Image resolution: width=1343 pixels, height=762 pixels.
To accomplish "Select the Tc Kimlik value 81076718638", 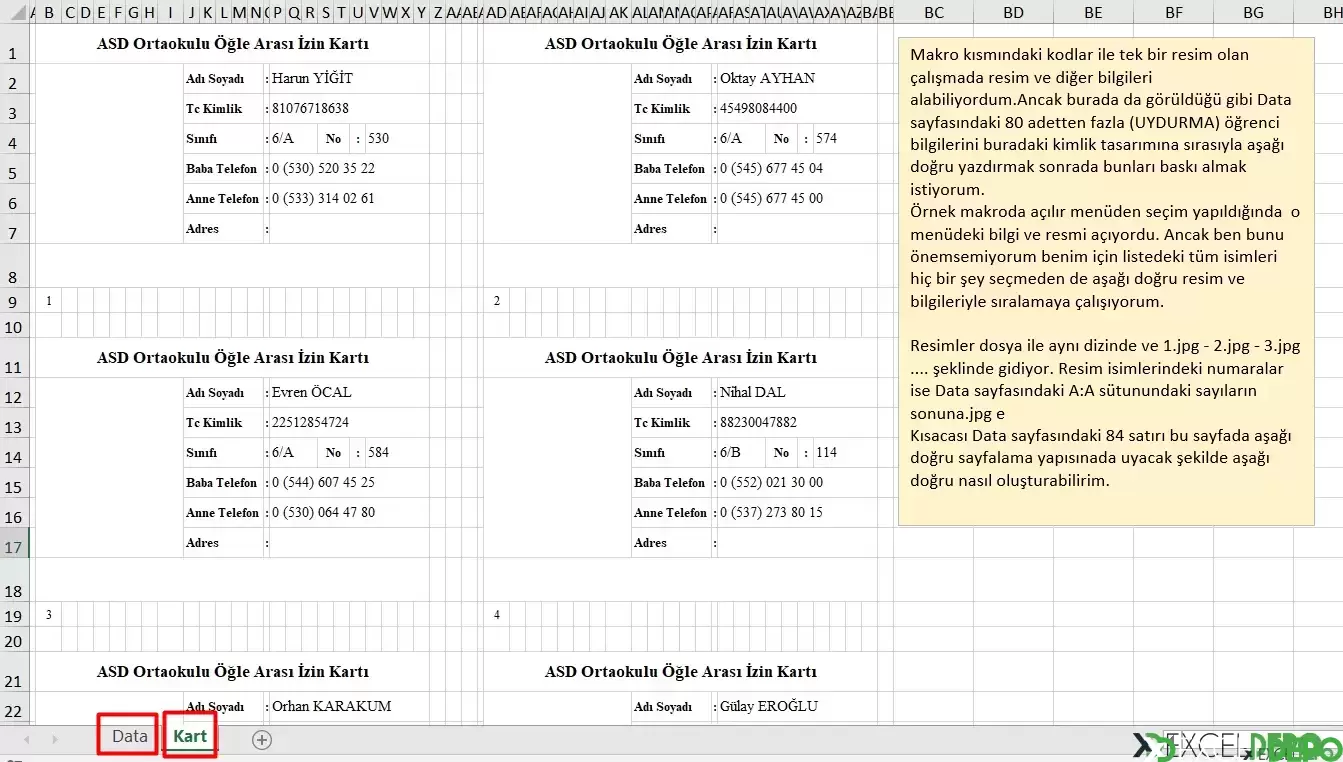I will [310, 108].
